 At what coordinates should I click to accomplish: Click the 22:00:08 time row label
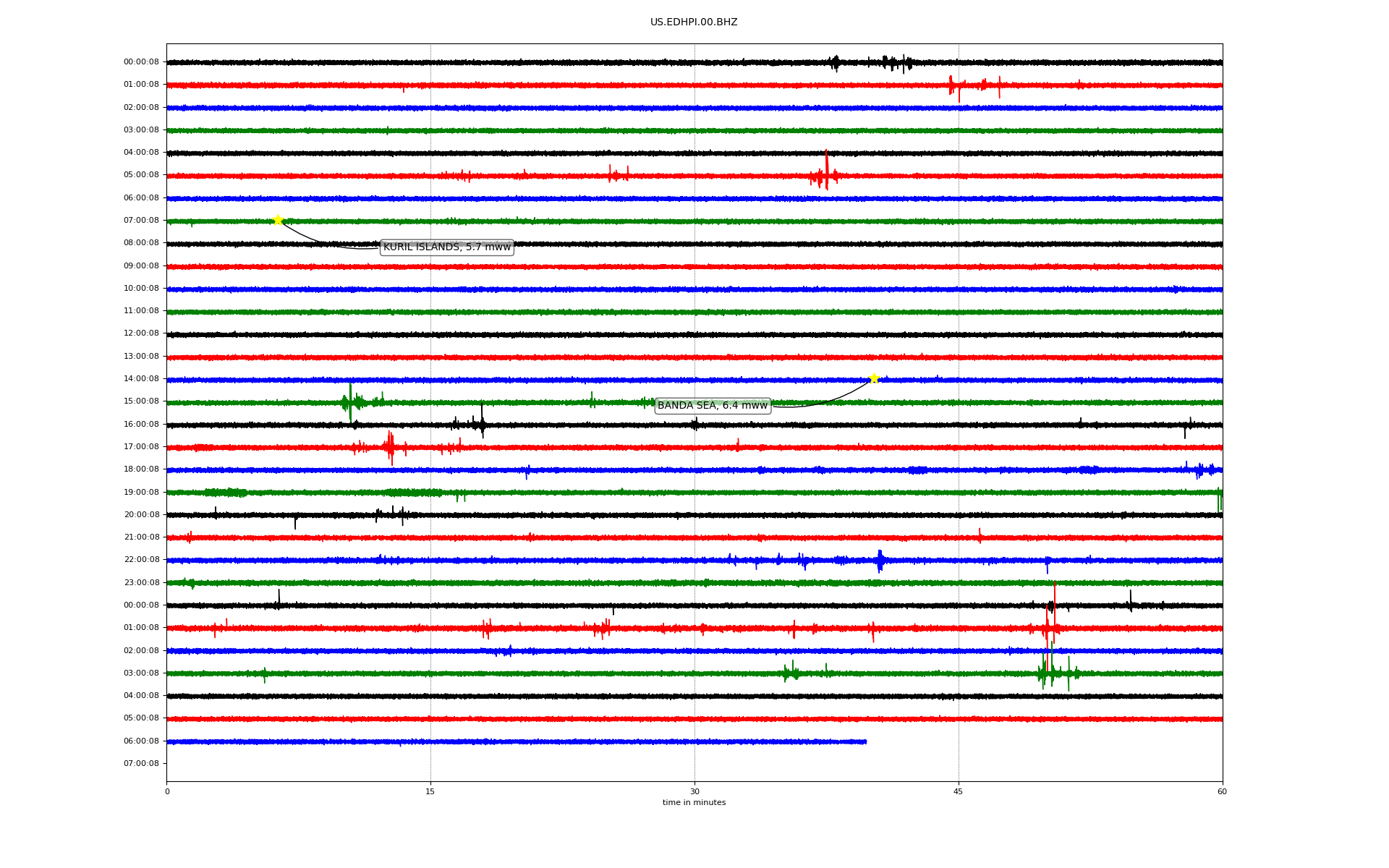coord(141,560)
